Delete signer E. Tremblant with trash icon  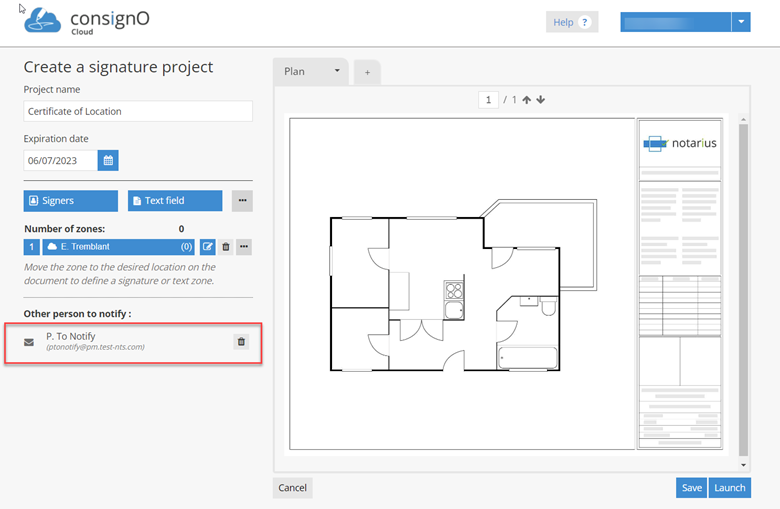click(x=225, y=247)
